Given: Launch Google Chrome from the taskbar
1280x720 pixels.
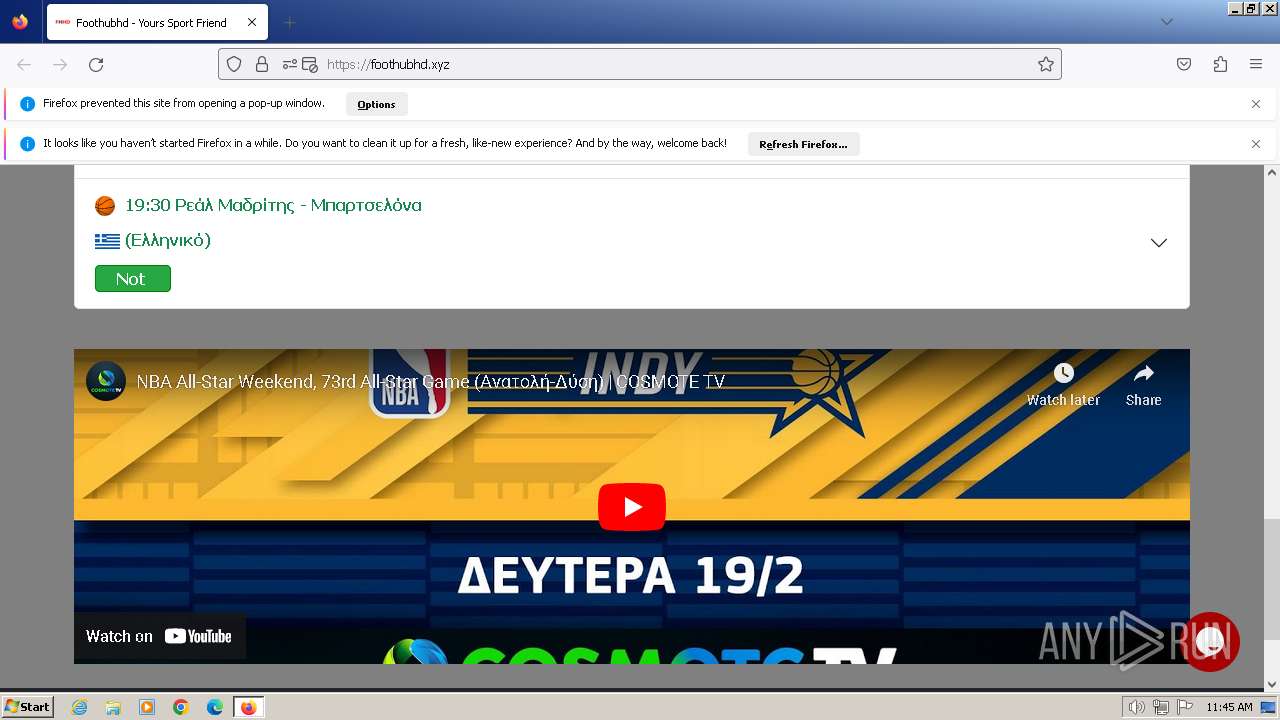Looking at the screenshot, I should (181, 707).
